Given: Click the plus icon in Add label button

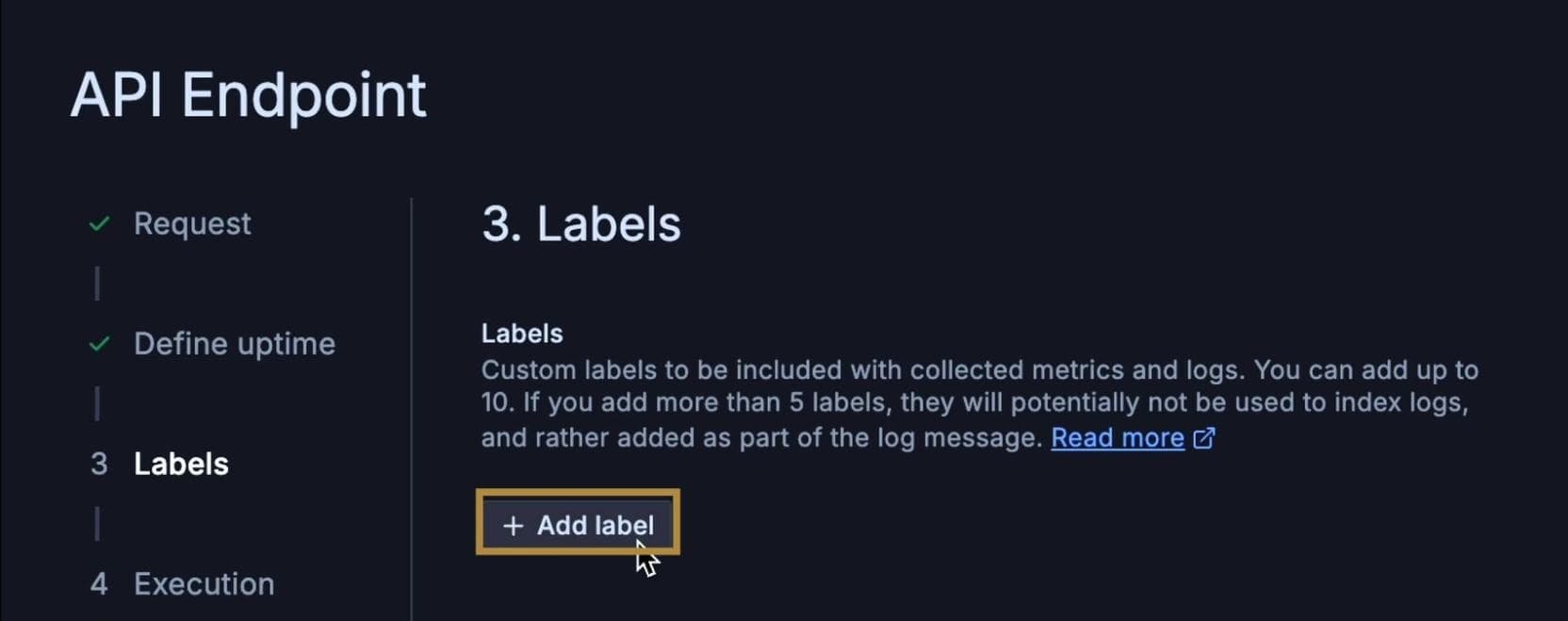Looking at the screenshot, I should pos(513,526).
